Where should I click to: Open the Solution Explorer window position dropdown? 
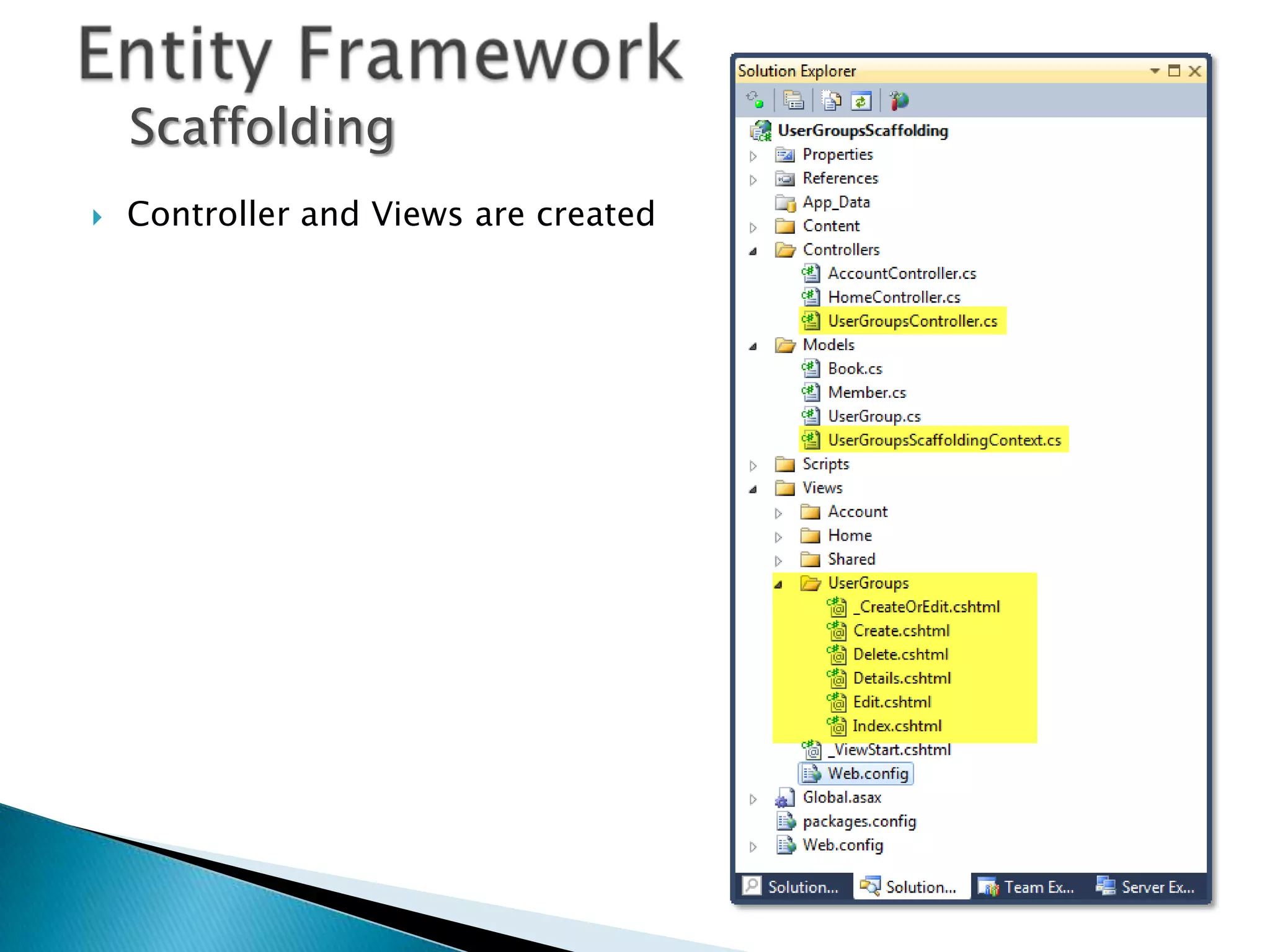(1155, 71)
